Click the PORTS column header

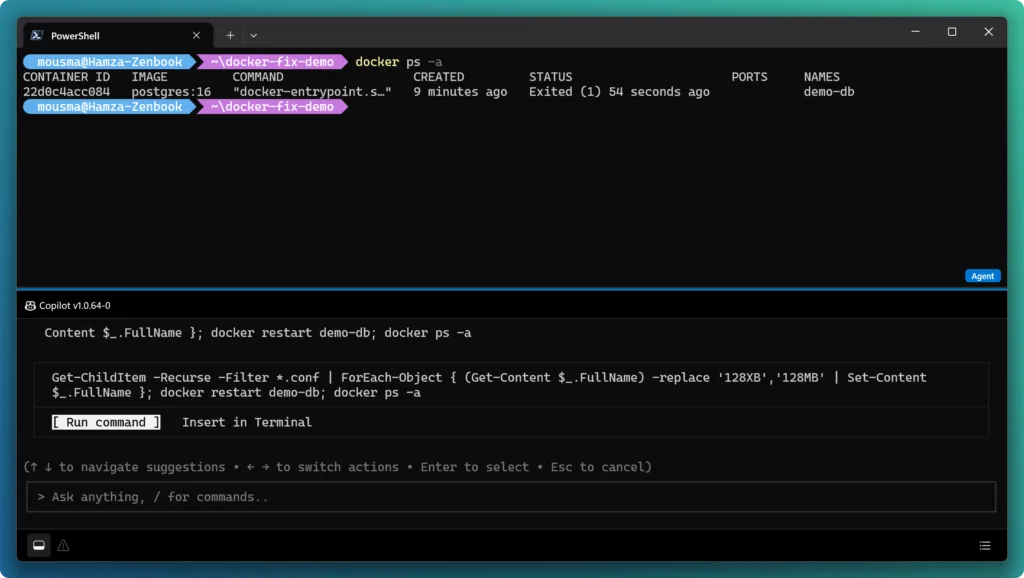749,77
